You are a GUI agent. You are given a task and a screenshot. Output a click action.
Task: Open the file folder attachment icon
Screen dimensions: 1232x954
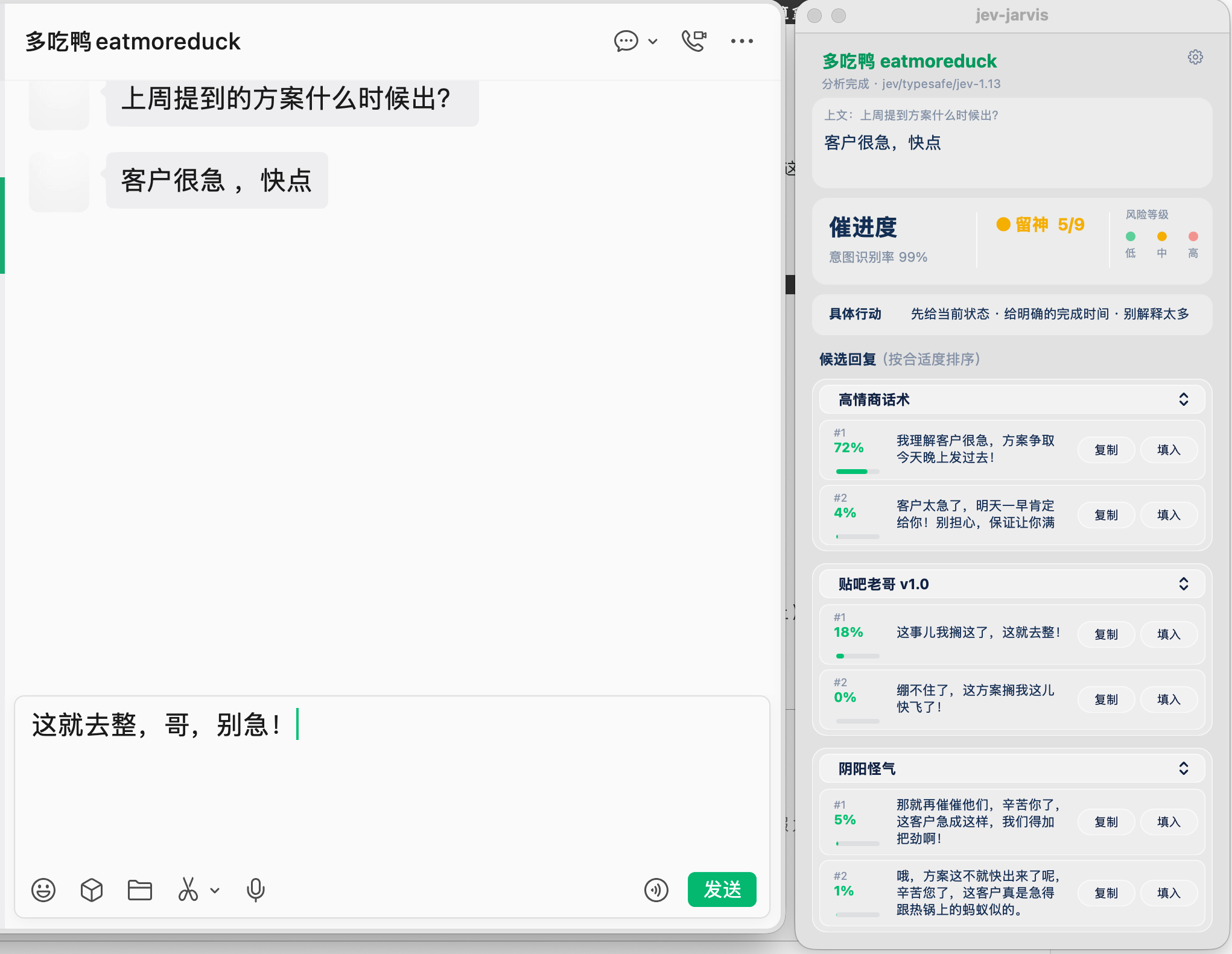[x=140, y=889]
